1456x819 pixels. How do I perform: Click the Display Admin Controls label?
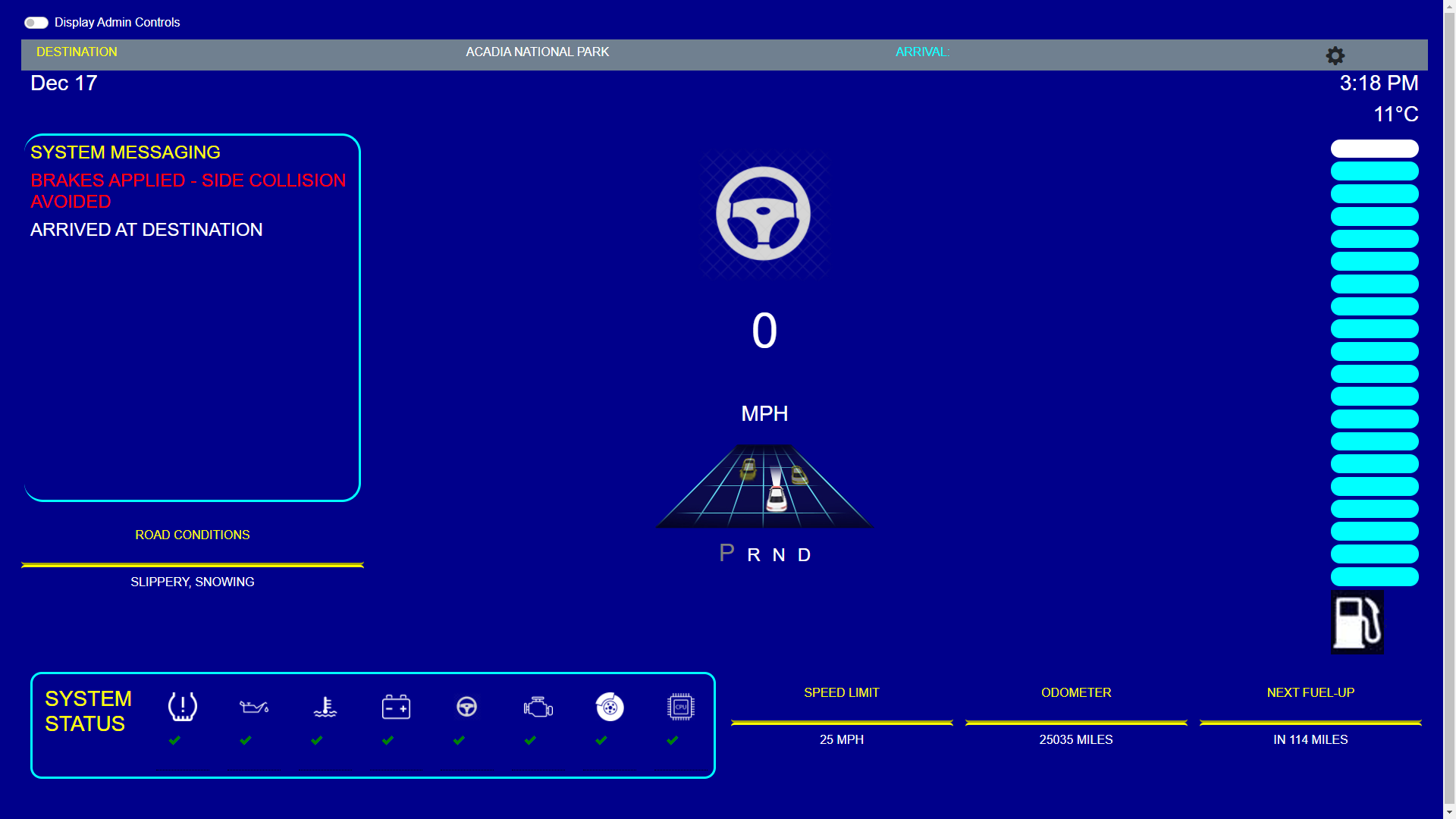[117, 23]
